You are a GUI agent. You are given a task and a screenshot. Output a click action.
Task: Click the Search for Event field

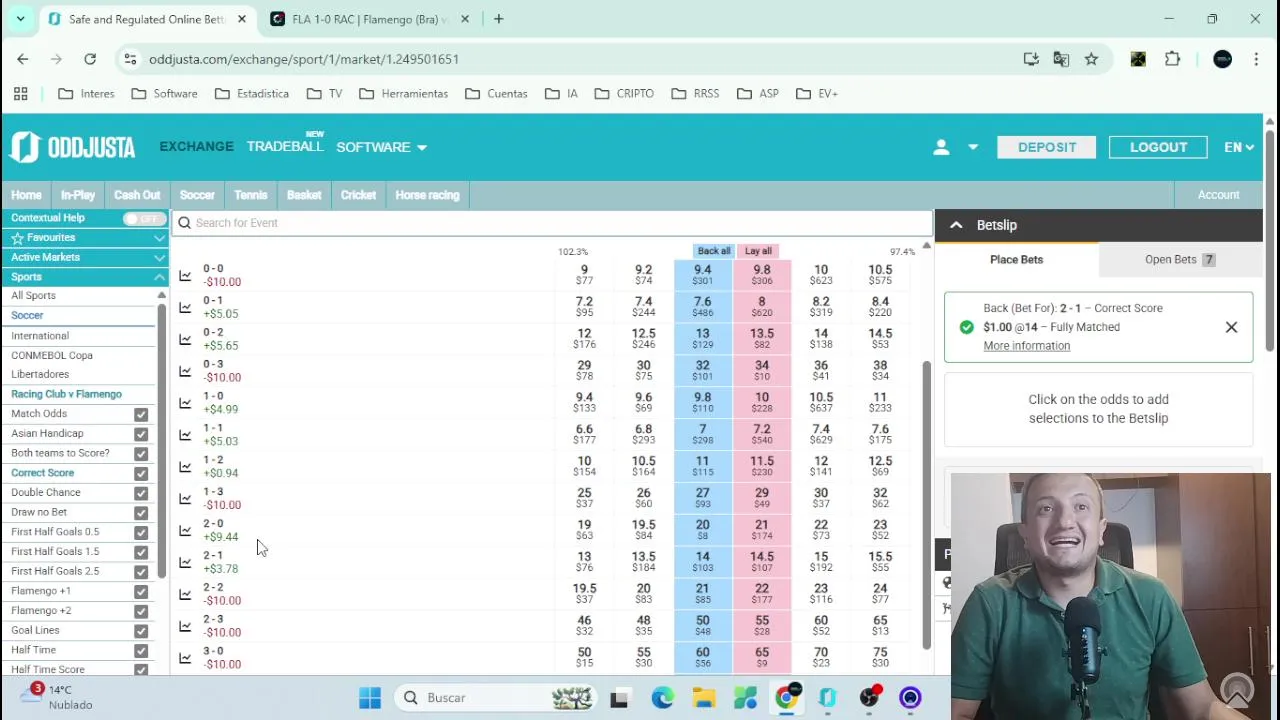(552, 223)
